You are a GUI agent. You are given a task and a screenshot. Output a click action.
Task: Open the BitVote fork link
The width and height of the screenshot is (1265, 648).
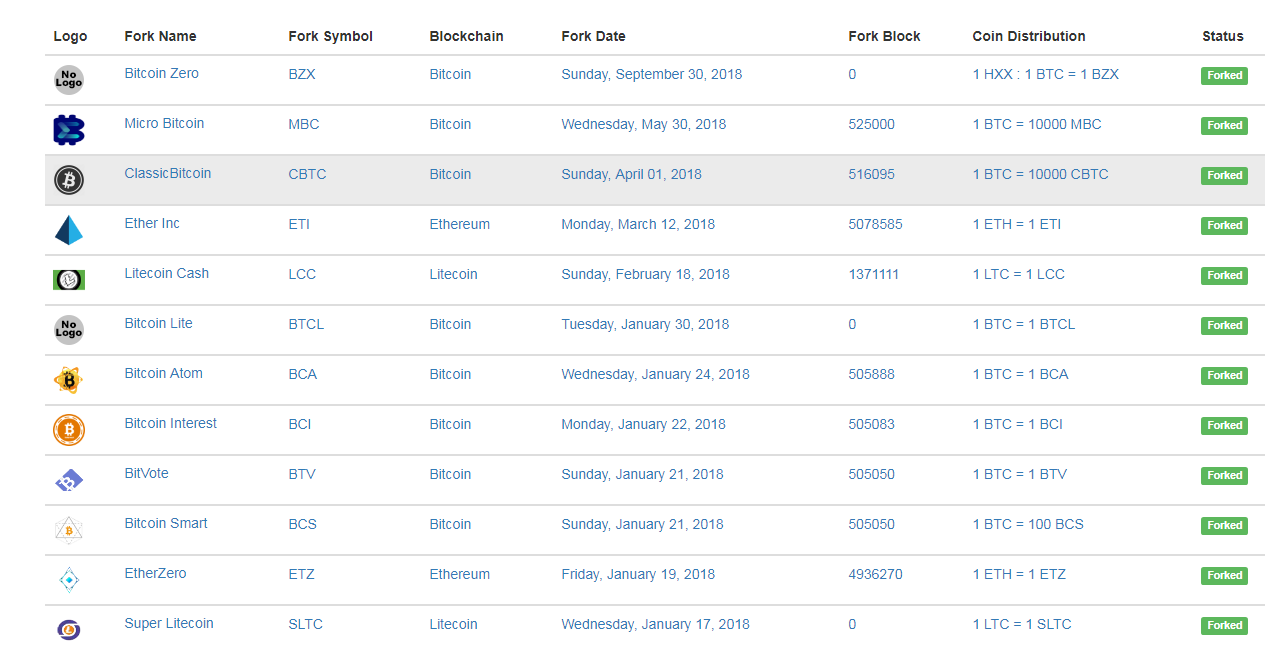tap(147, 473)
